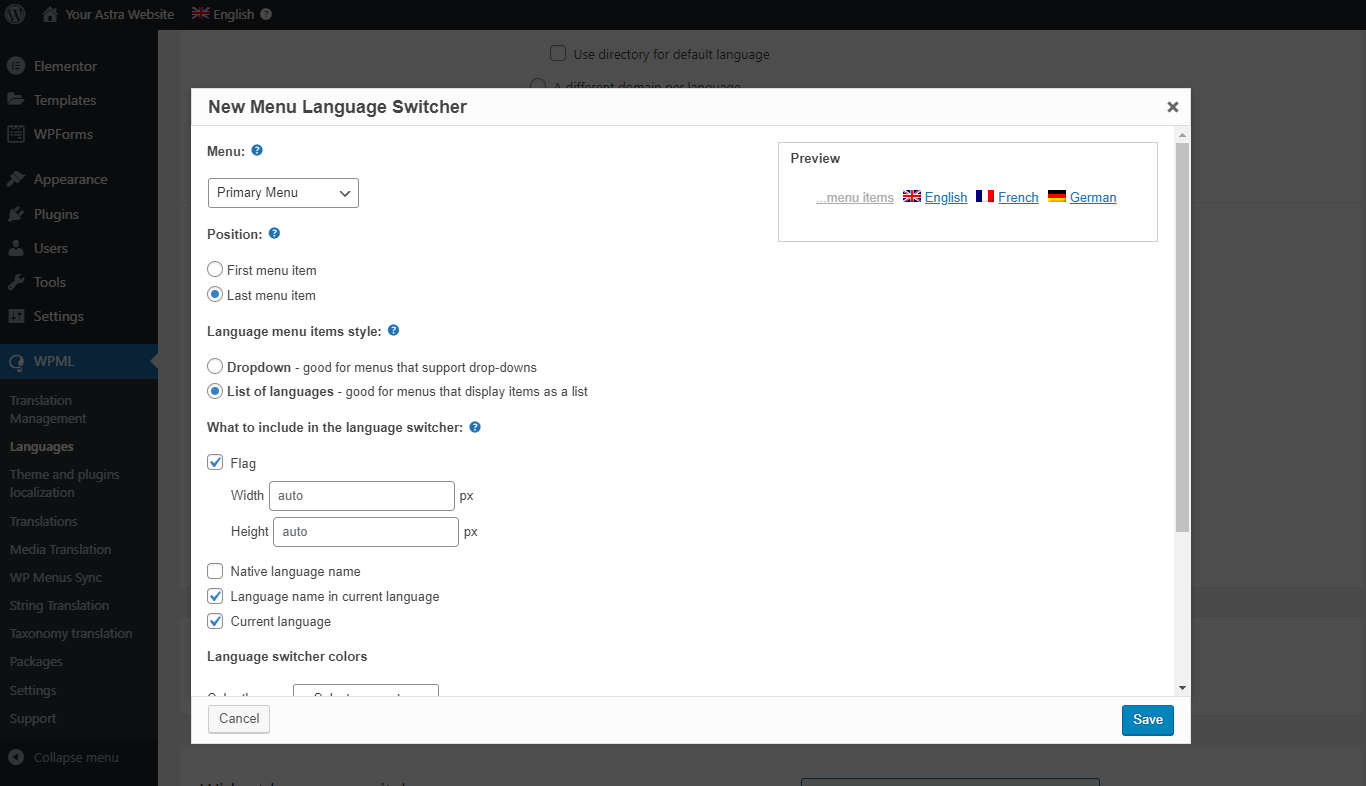Open Translations submenu item

click(43, 521)
